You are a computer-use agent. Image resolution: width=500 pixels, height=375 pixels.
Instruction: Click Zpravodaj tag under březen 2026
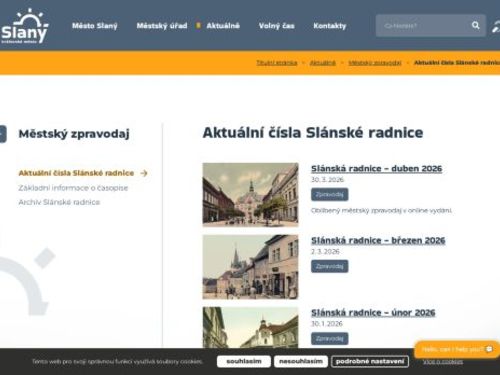click(330, 266)
